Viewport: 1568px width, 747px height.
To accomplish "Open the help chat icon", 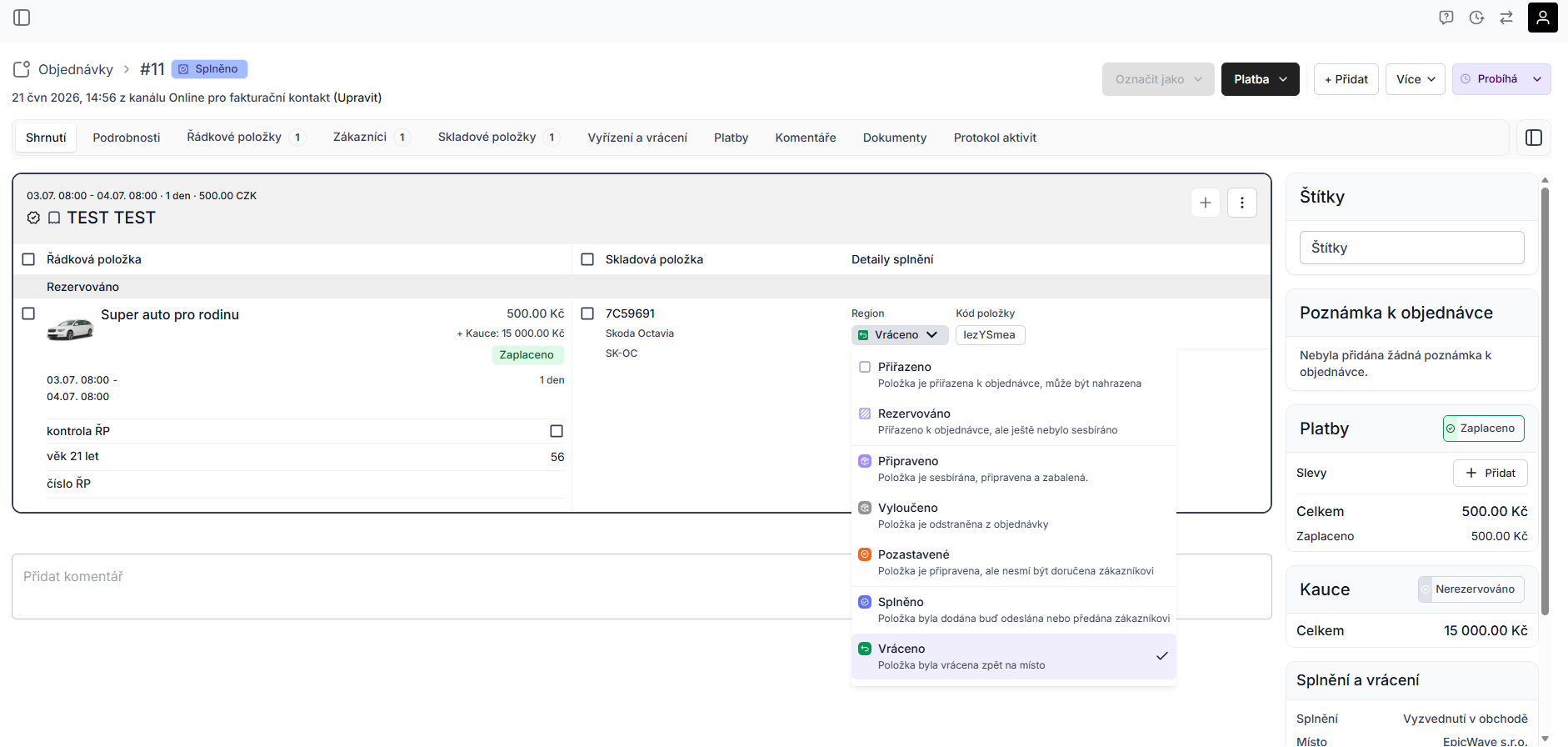I will click(x=1446, y=18).
